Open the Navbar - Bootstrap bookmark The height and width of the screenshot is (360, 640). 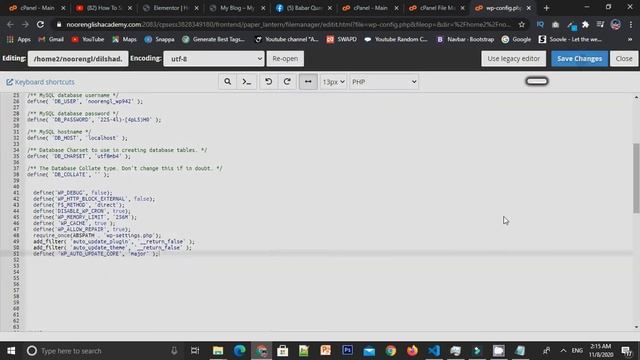pyautogui.click(x=465, y=39)
